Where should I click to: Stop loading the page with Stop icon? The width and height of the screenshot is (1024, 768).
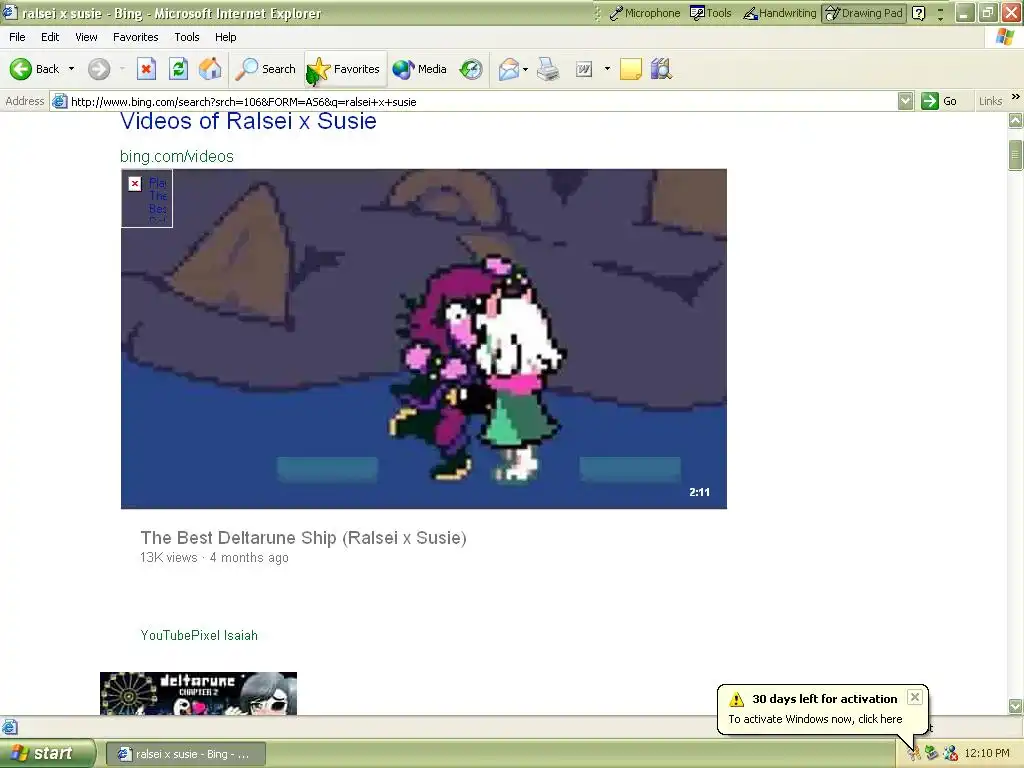tap(146, 69)
